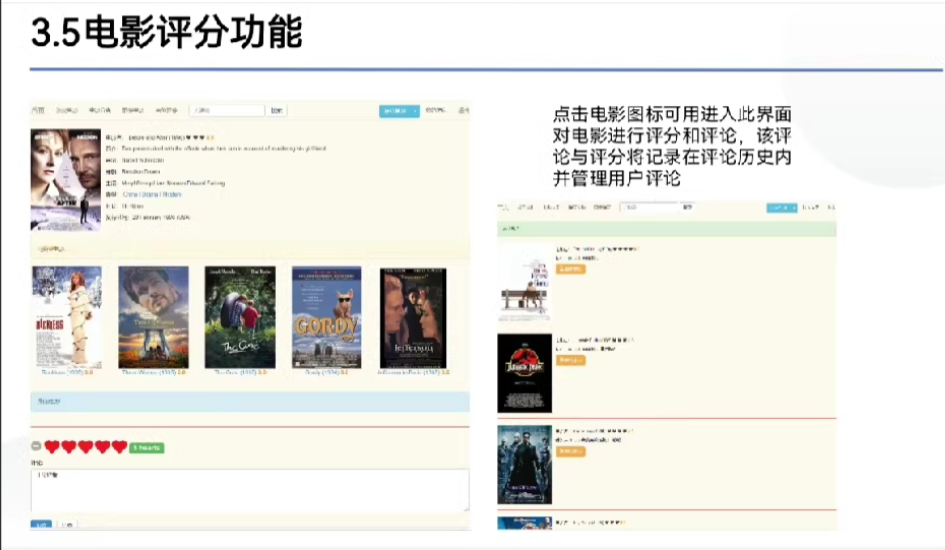Screen dimensions: 945x550
Task: Click the light blue banner above the rating section
Action: pyautogui.click(x=250, y=401)
